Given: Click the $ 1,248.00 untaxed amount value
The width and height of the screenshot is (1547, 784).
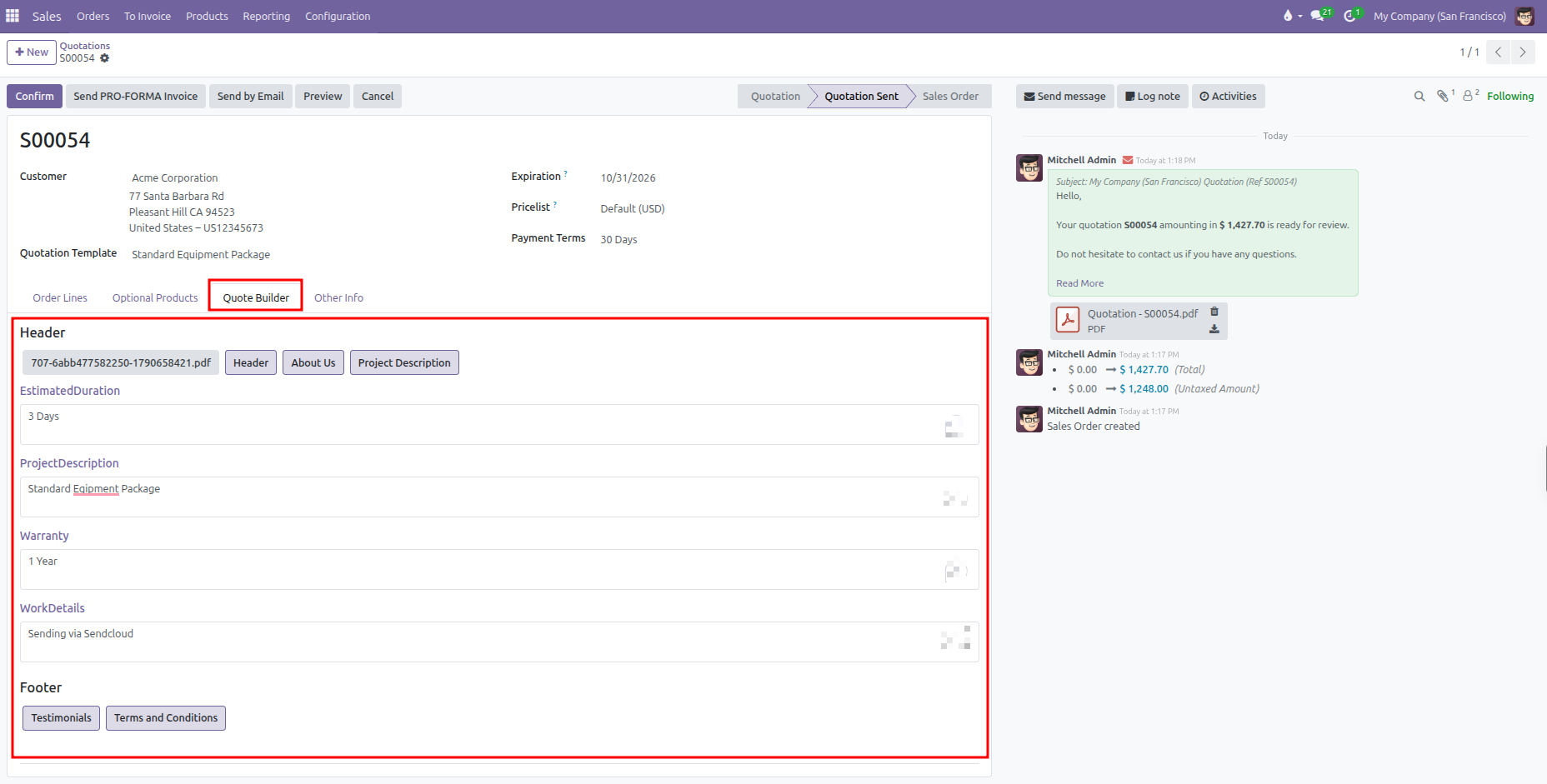Looking at the screenshot, I should tap(1144, 389).
